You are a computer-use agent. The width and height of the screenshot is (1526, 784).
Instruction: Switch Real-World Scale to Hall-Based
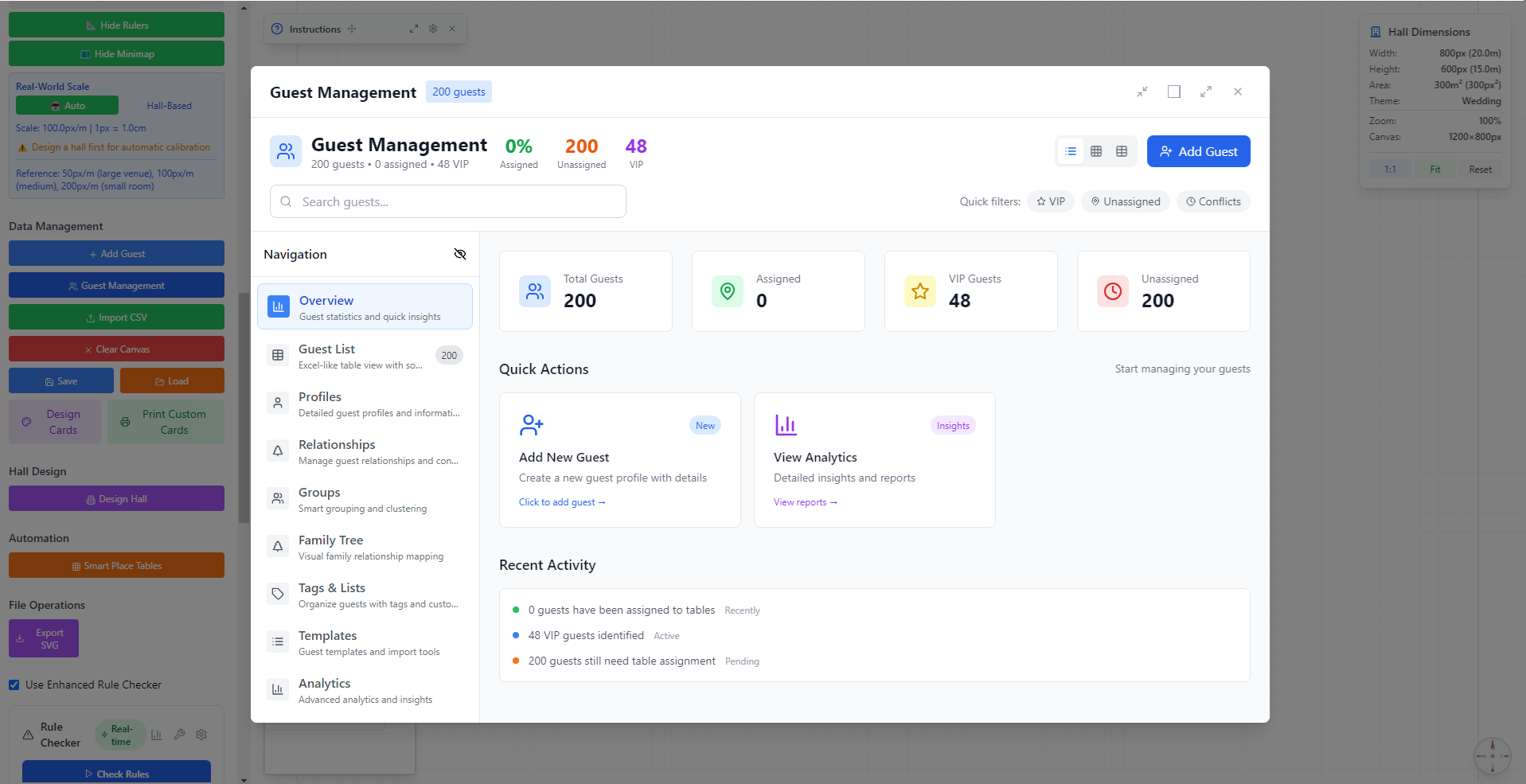tap(168, 105)
